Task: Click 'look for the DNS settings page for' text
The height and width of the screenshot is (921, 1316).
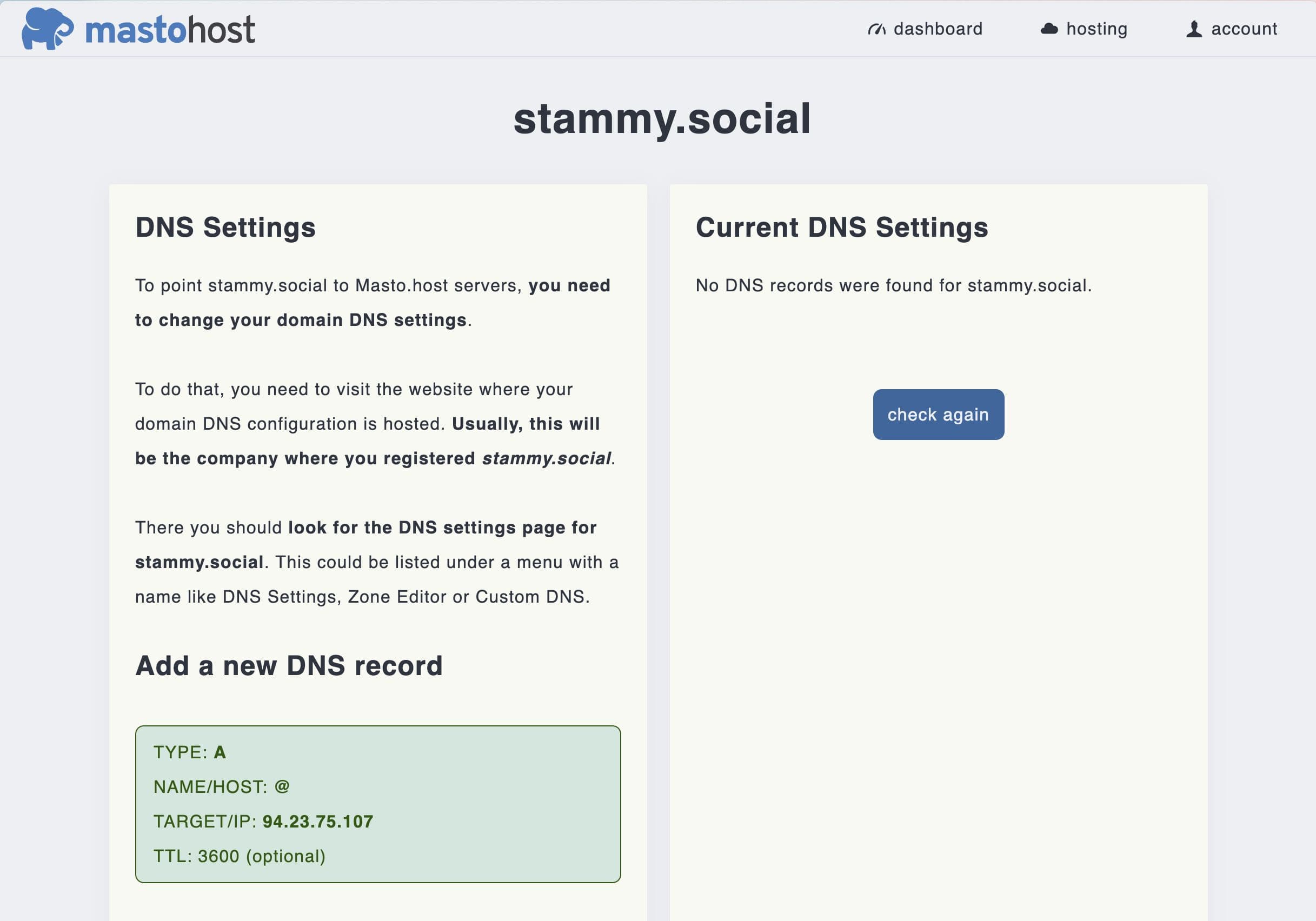Action: 442,528
